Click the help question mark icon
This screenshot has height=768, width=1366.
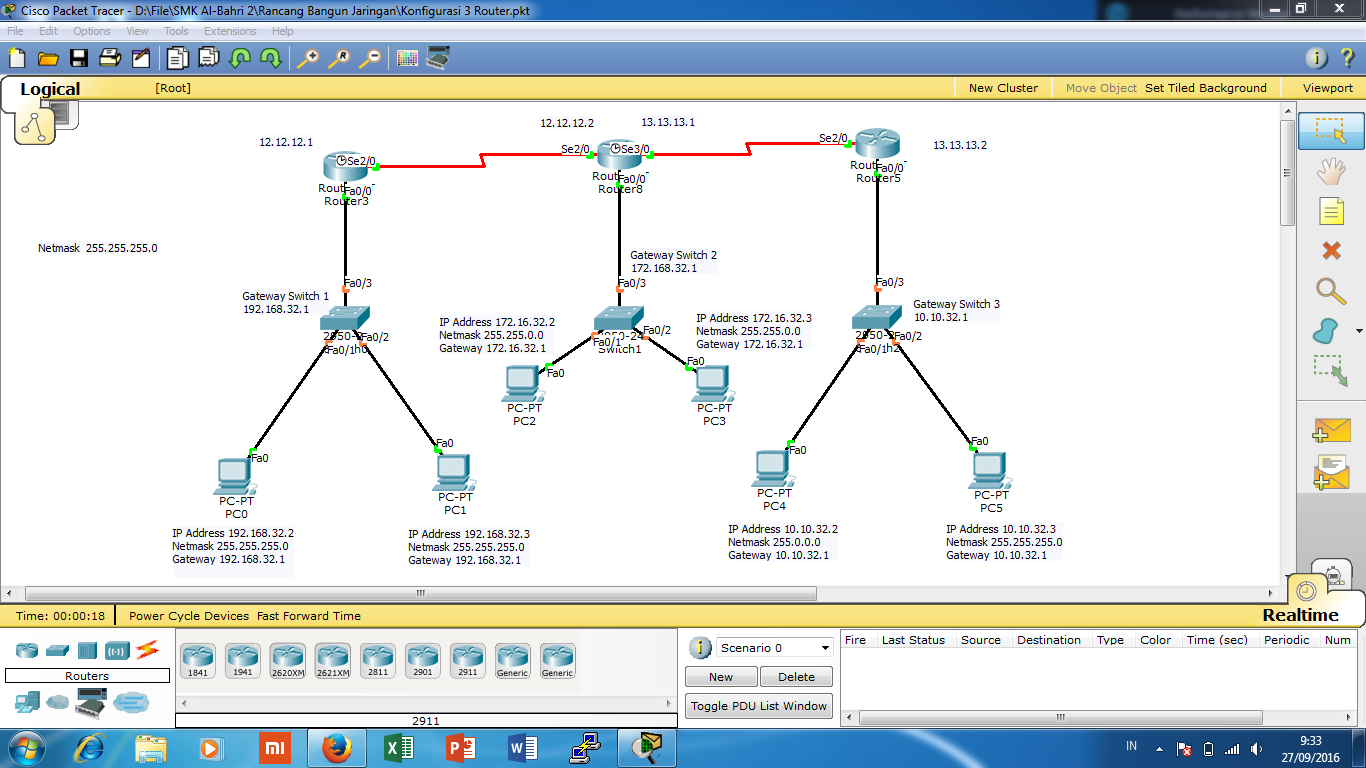(x=1347, y=58)
